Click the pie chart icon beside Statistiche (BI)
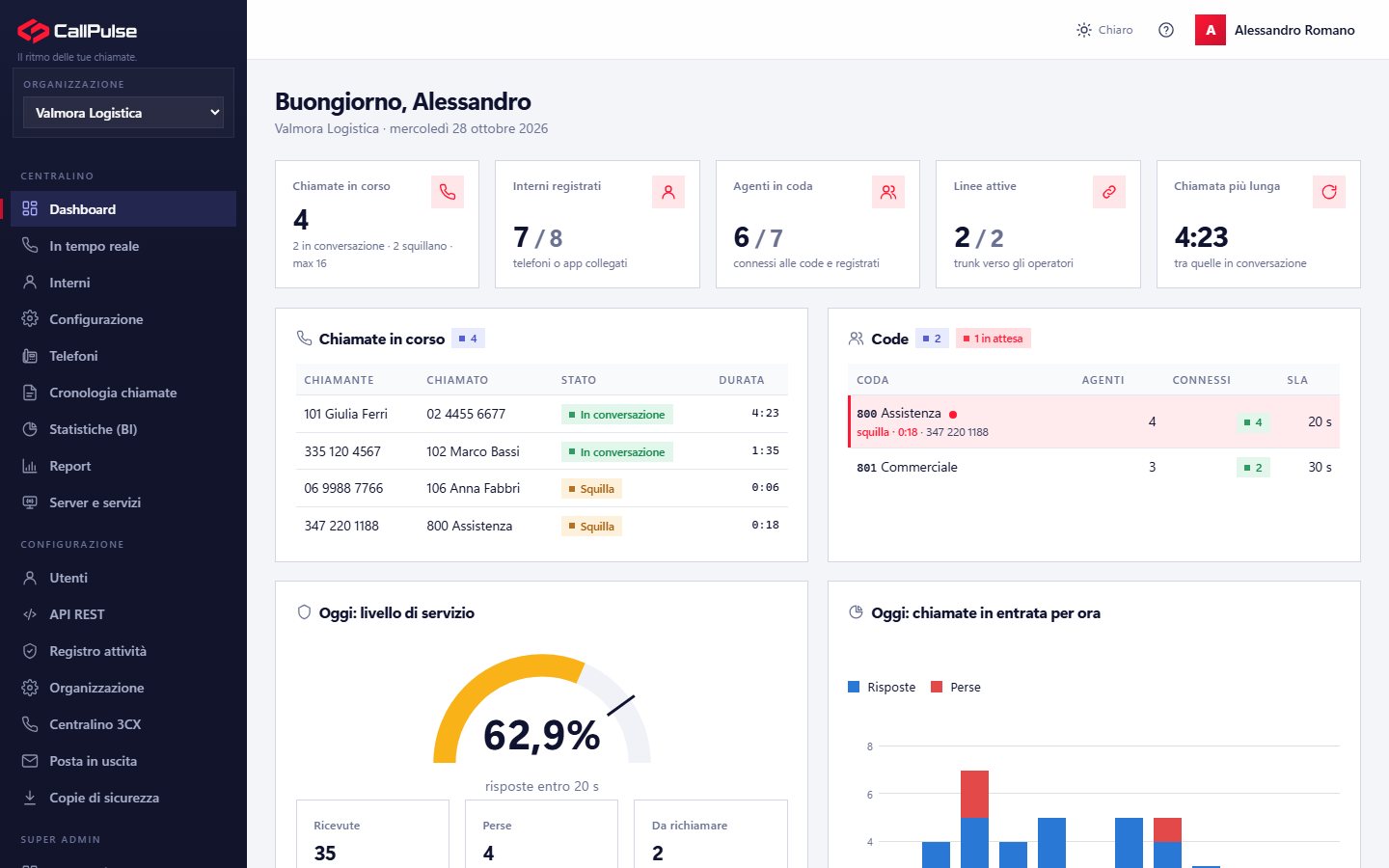The width and height of the screenshot is (1389, 868). (30, 429)
